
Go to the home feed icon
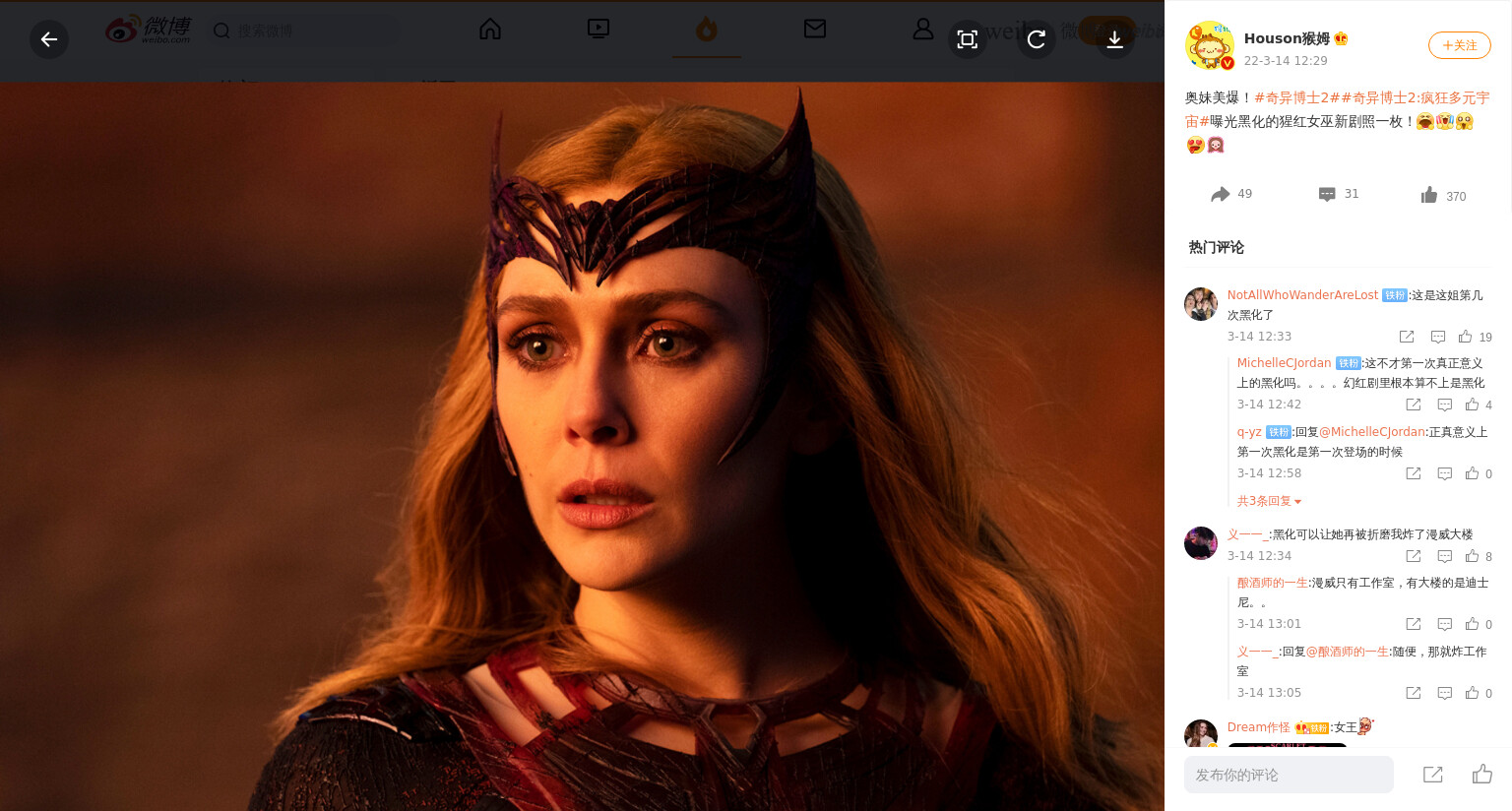[x=490, y=29]
